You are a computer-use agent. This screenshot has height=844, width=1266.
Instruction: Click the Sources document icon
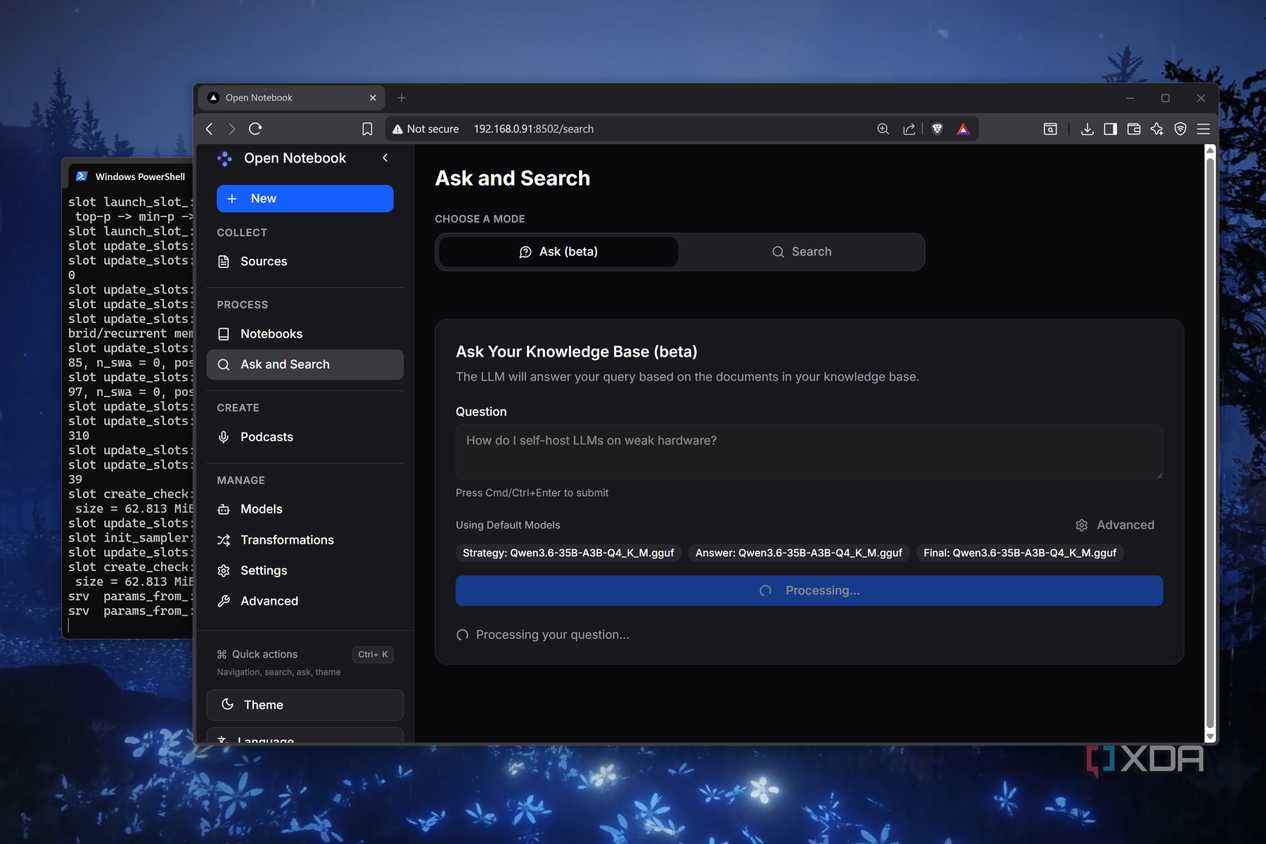[x=224, y=261]
